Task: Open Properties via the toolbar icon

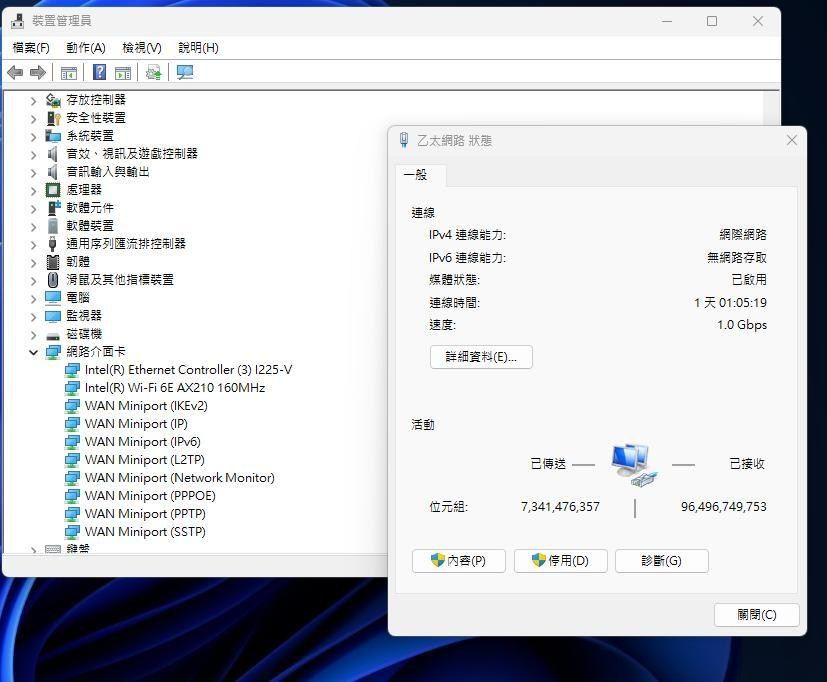Action: [121, 72]
